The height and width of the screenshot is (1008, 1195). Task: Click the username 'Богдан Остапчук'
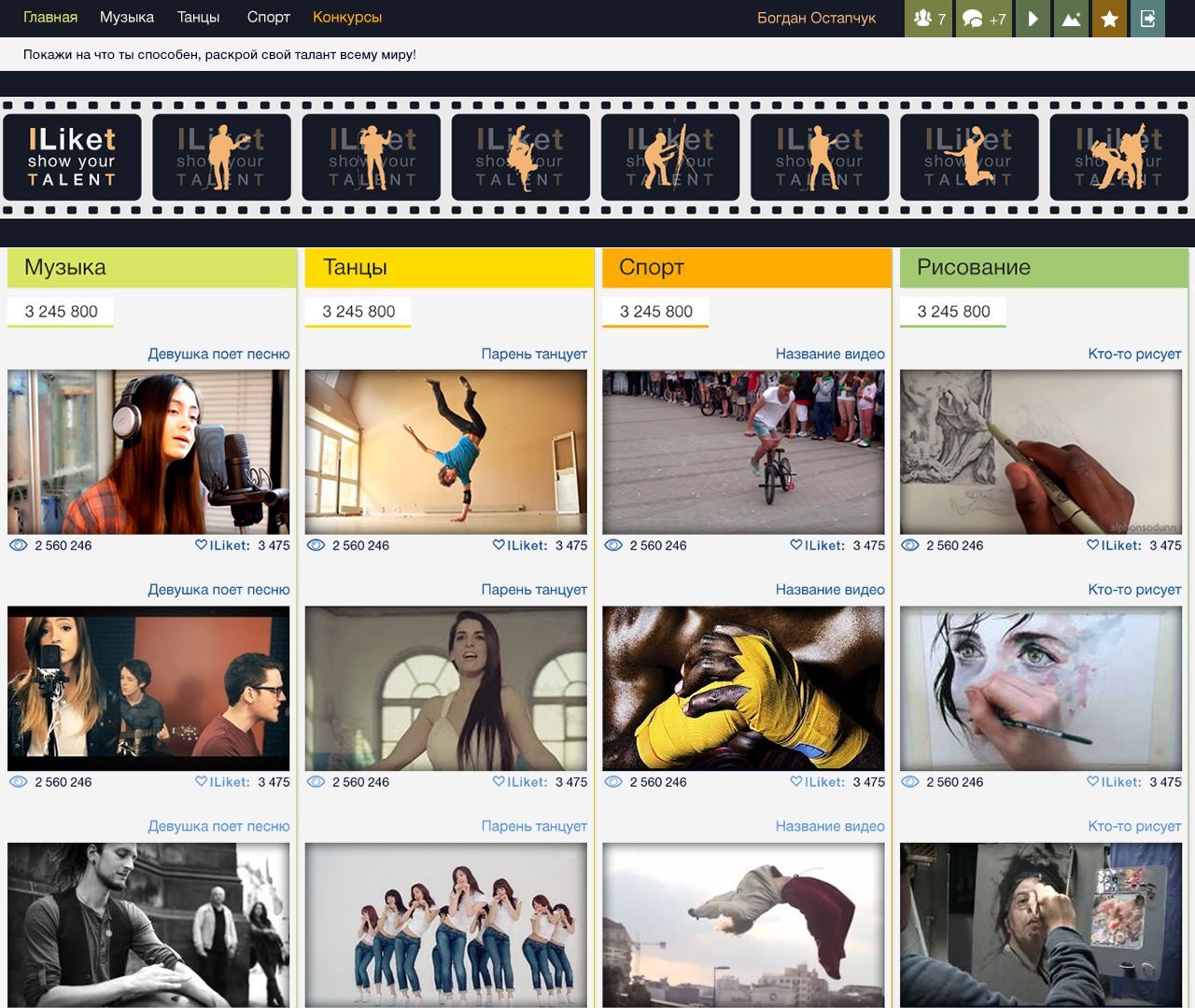coord(818,17)
